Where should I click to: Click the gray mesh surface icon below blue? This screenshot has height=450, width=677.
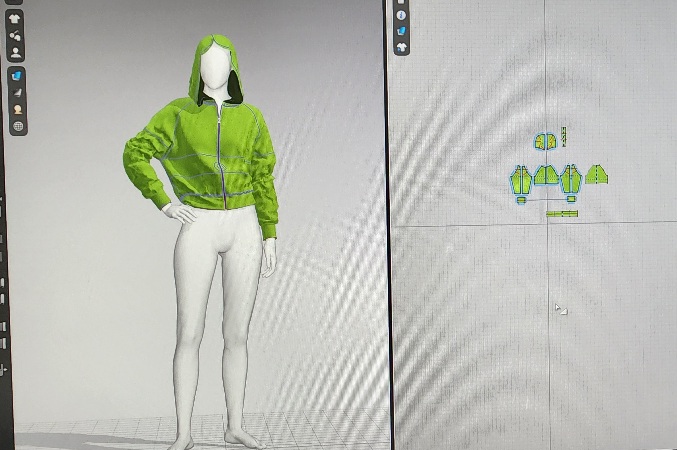click(17, 93)
